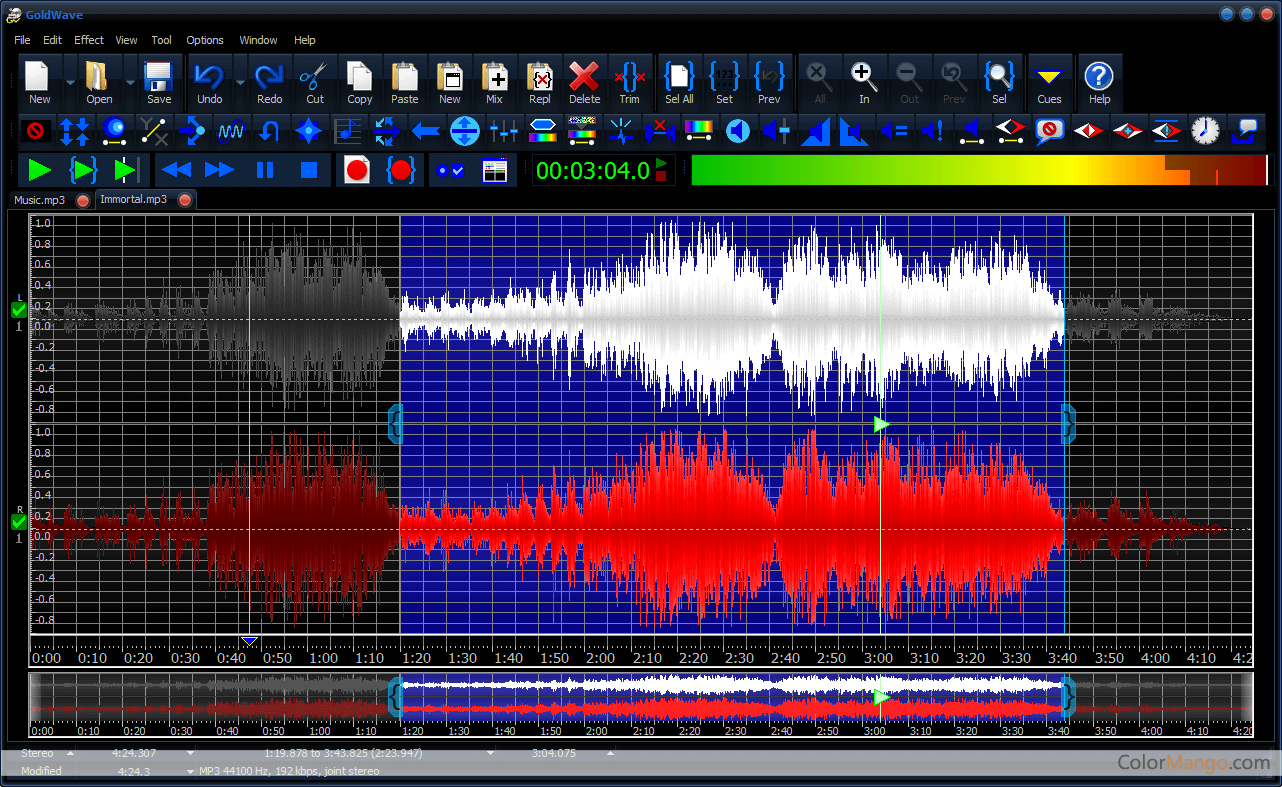Open the Flanger effect with wavy line icon
This screenshot has height=787, width=1282.
[x=231, y=131]
